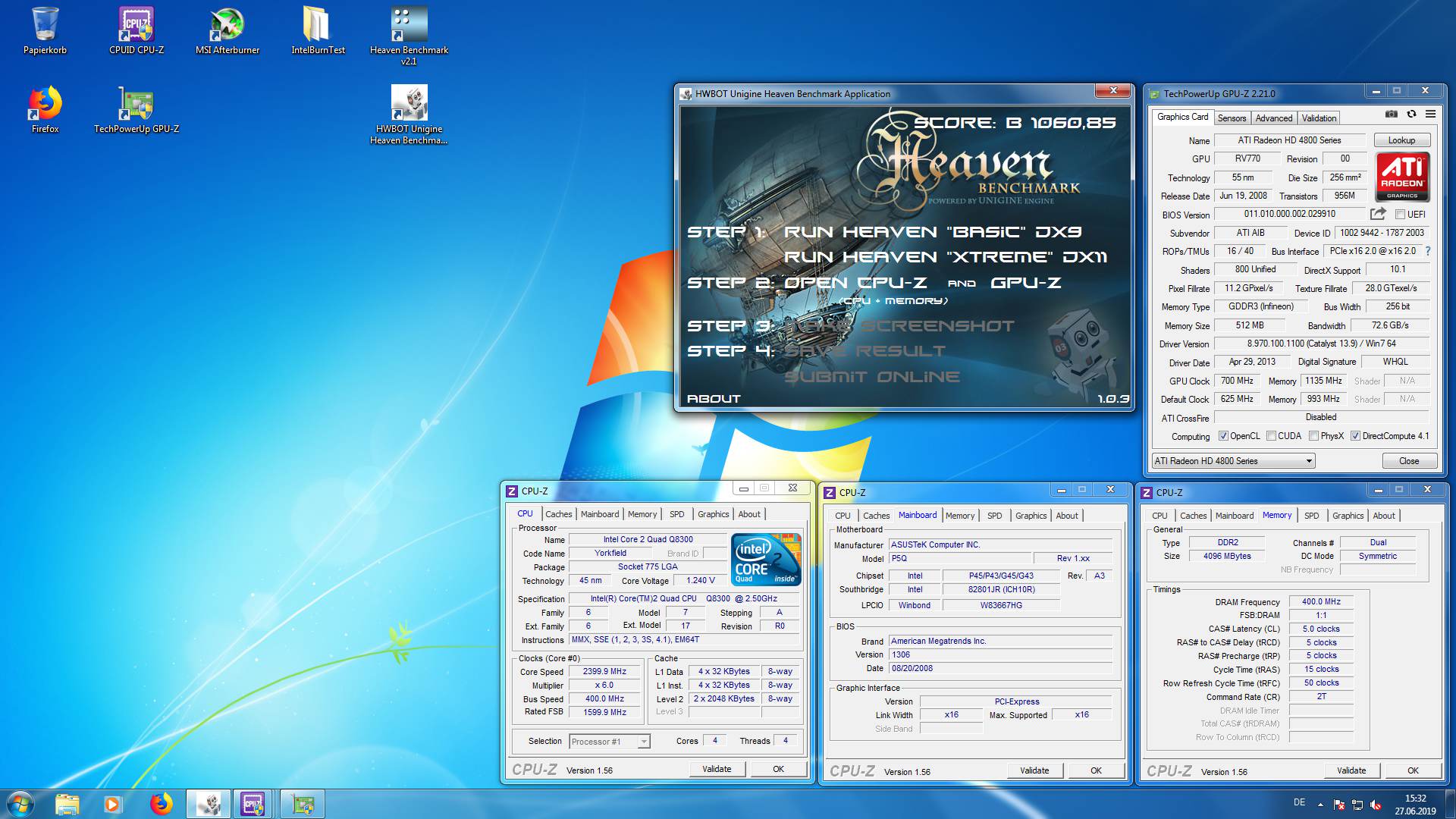Open the SPD tab in the middle CPU-Z window
Viewport: 1456px width, 819px height.
pyautogui.click(x=994, y=516)
